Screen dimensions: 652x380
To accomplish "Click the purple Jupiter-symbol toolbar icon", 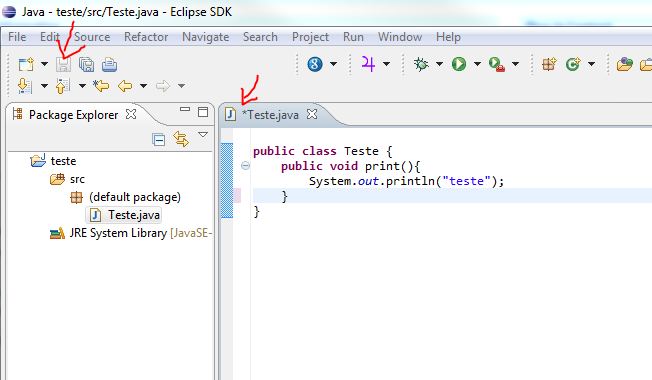I will pos(368,64).
